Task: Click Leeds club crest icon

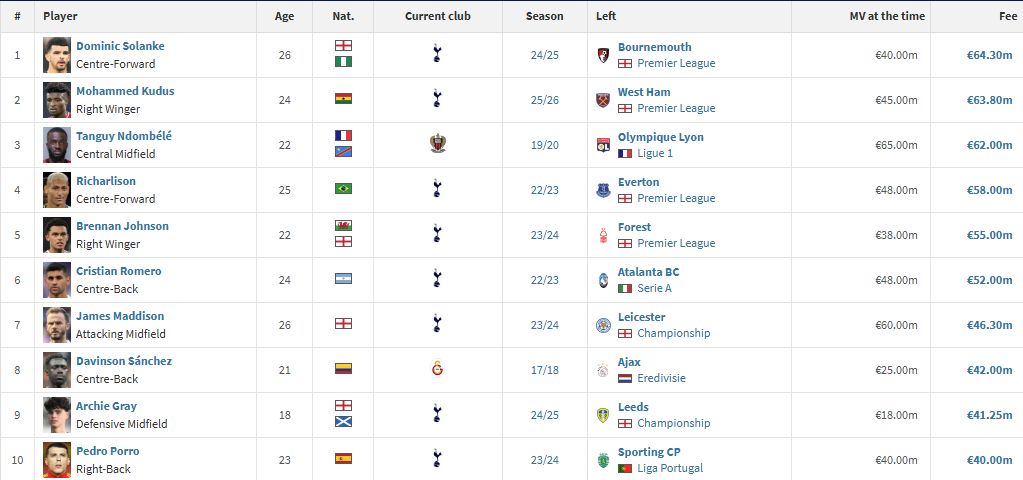Action: click(603, 415)
